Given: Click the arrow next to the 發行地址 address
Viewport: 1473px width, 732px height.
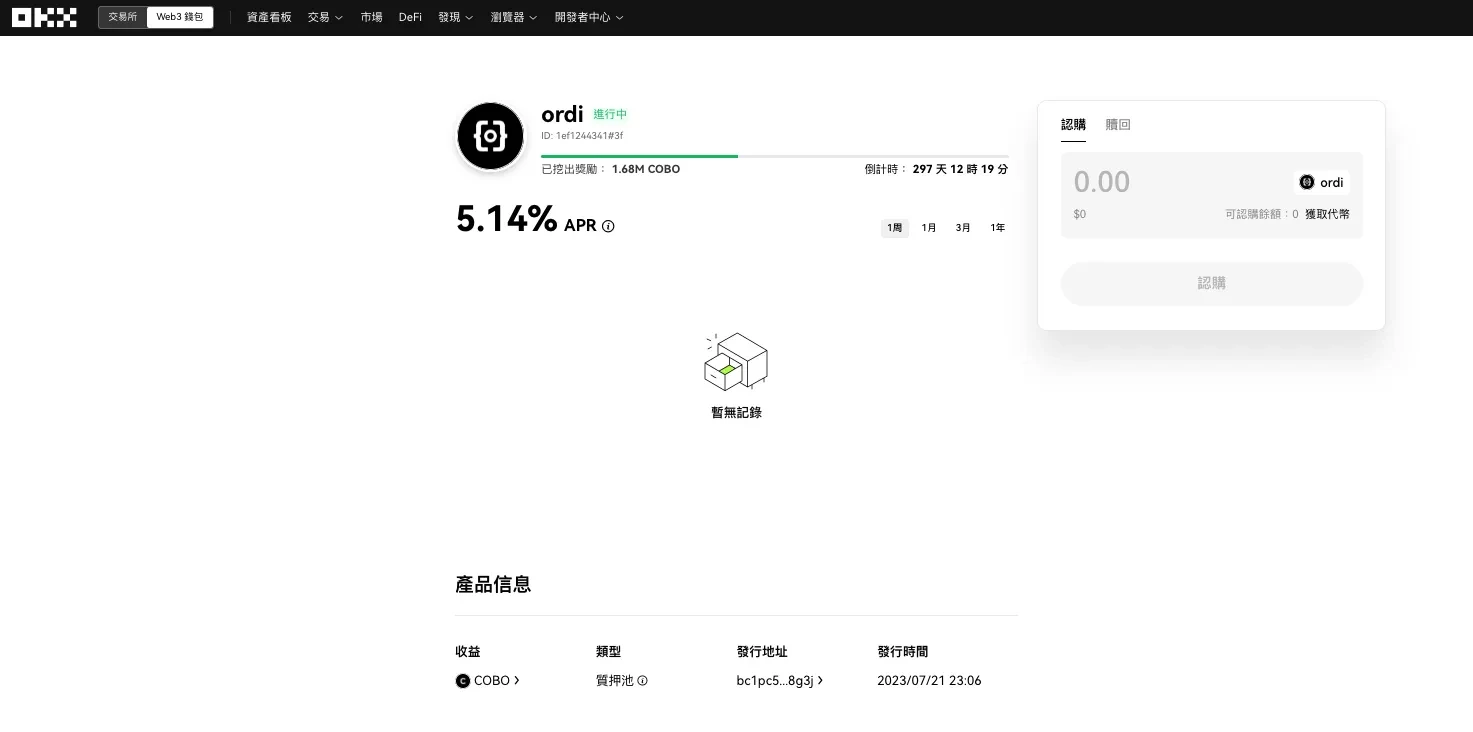Looking at the screenshot, I should [x=820, y=680].
